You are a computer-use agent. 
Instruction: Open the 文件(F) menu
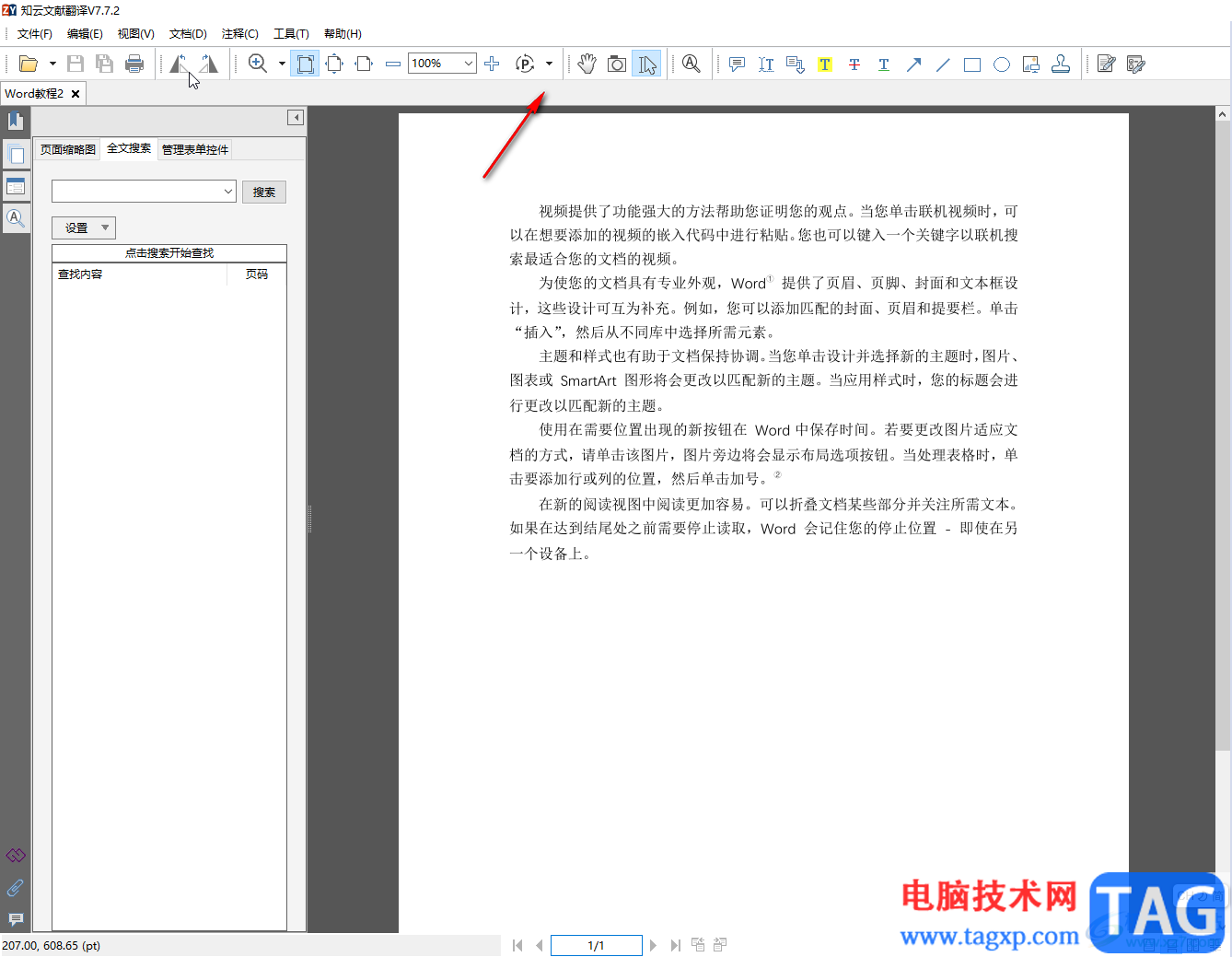(35, 34)
